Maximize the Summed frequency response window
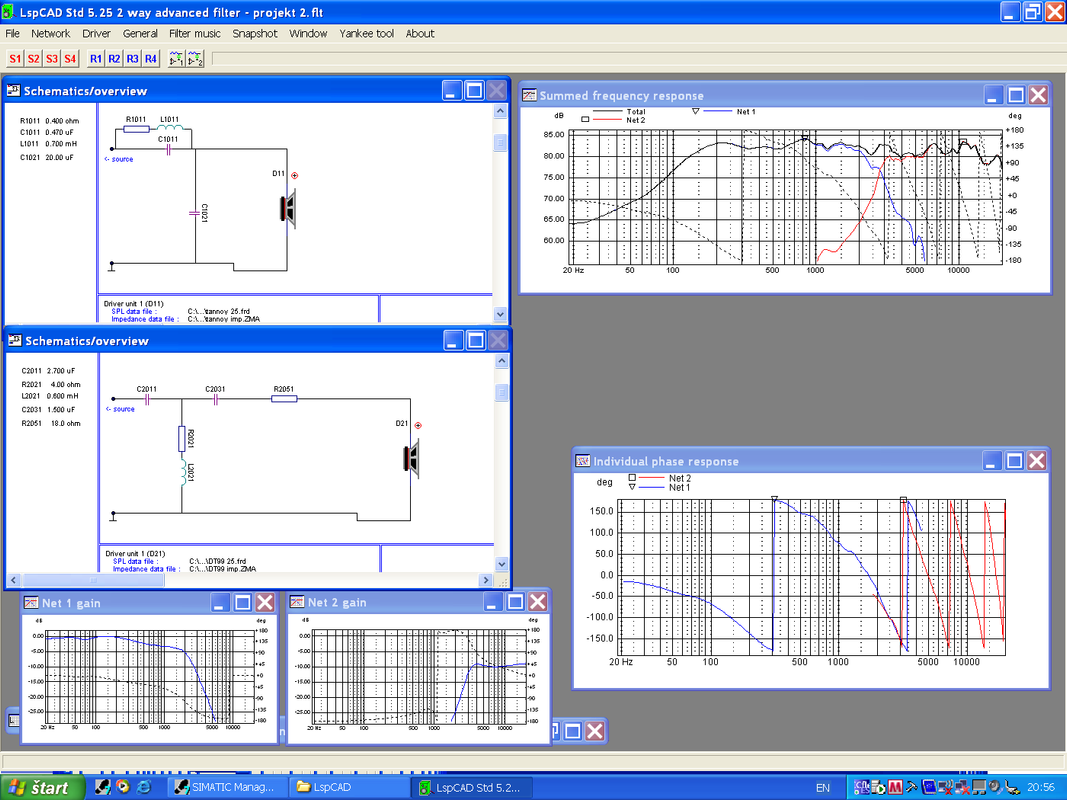Image resolution: width=1067 pixels, height=800 pixels. pos(1016,95)
